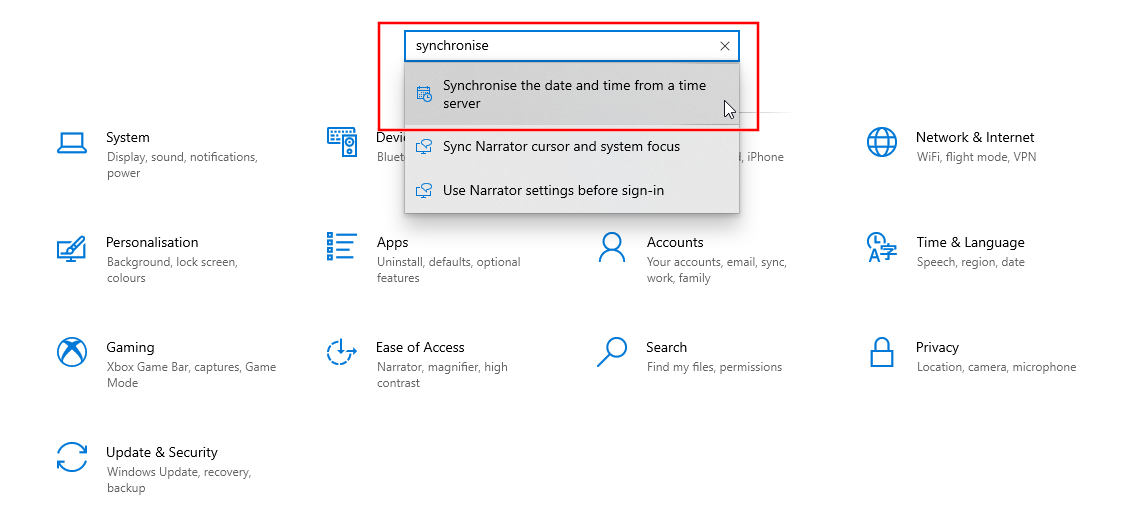Click inside the synchronise search field

(x=560, y=46)
